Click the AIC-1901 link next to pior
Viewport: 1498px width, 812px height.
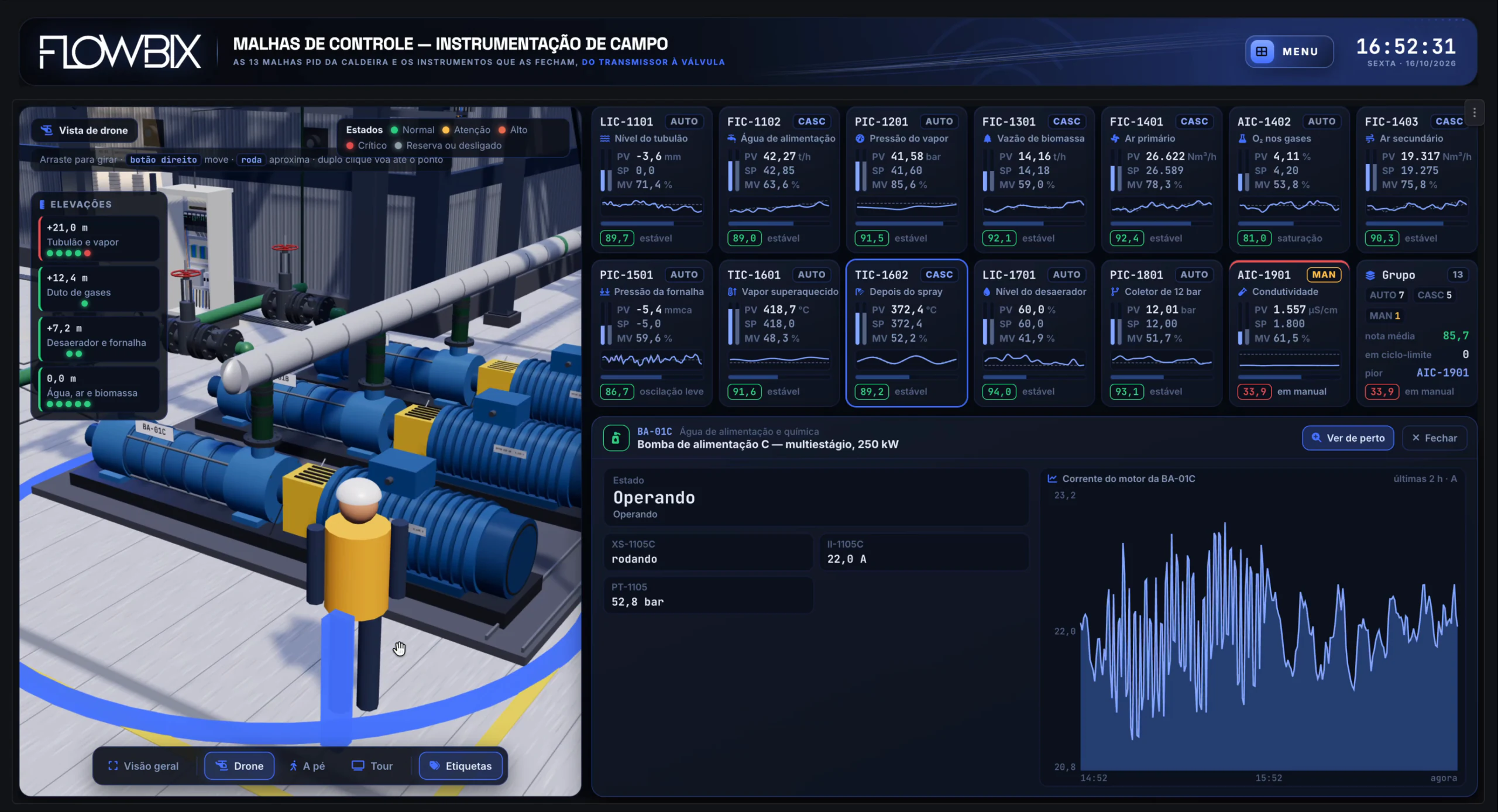1442,373
